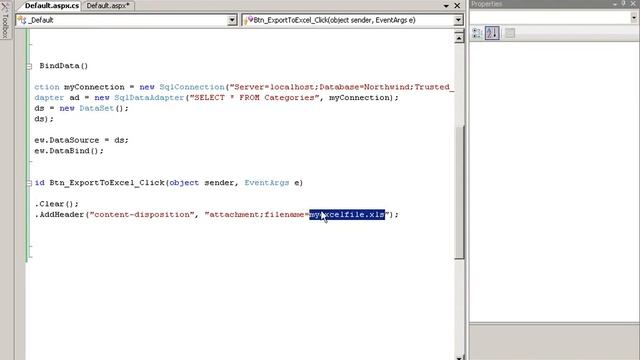Click the EventArgs type name
Viewport: 640px width, 360px height.
pos(267,183)
